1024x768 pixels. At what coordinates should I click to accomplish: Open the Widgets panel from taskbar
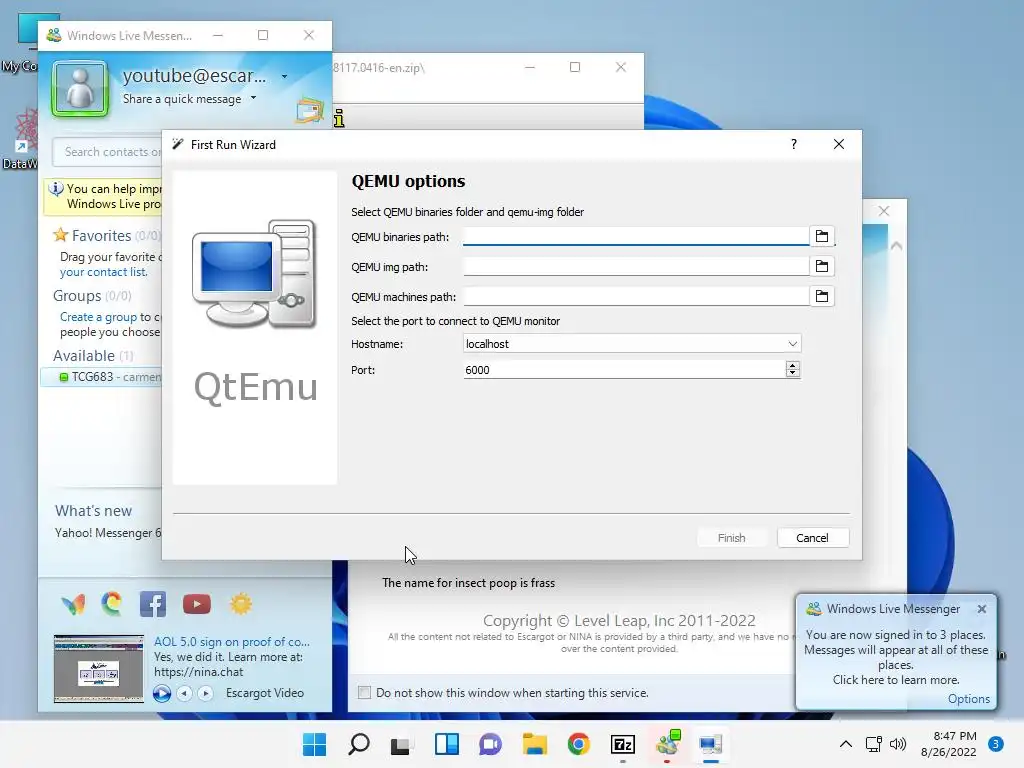tap(447, 744)
